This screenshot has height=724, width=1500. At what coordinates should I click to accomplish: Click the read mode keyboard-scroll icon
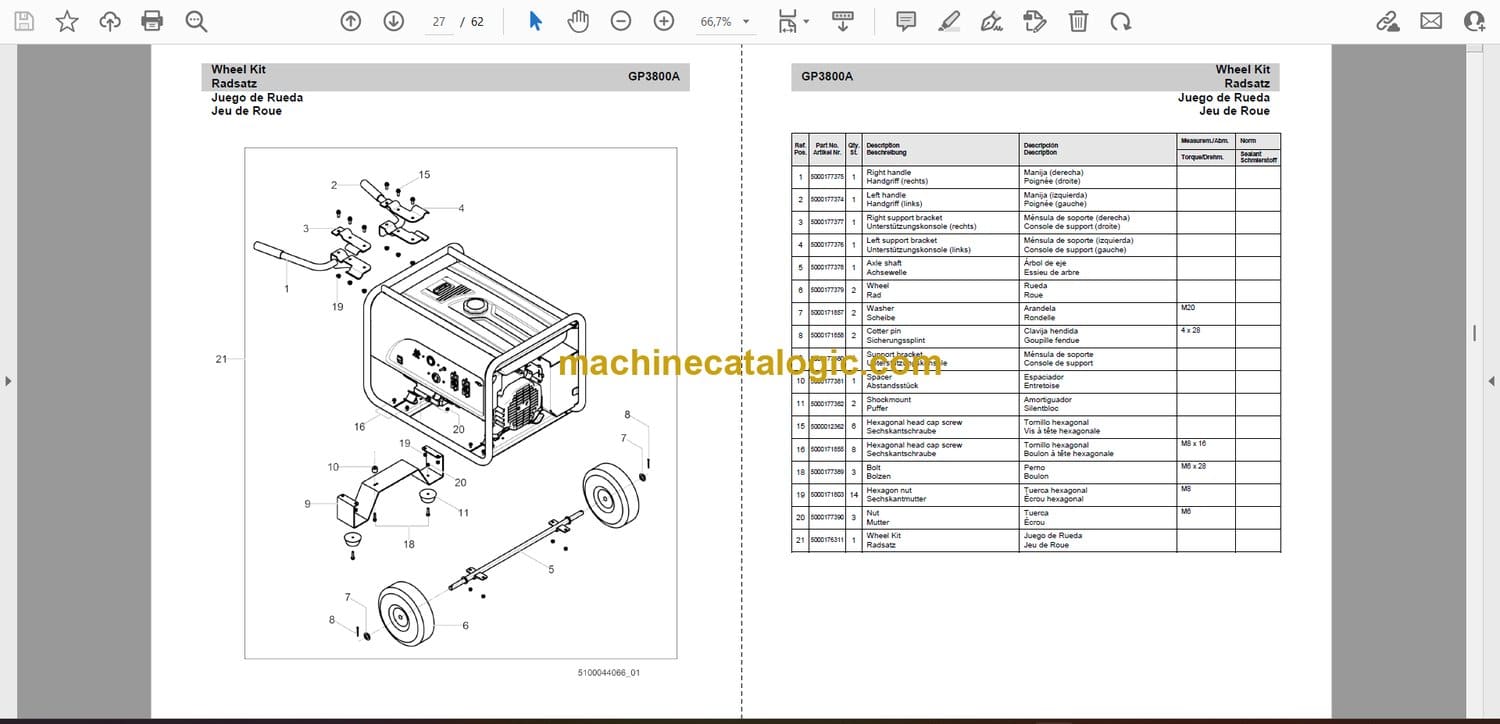(x=843, y=21)
